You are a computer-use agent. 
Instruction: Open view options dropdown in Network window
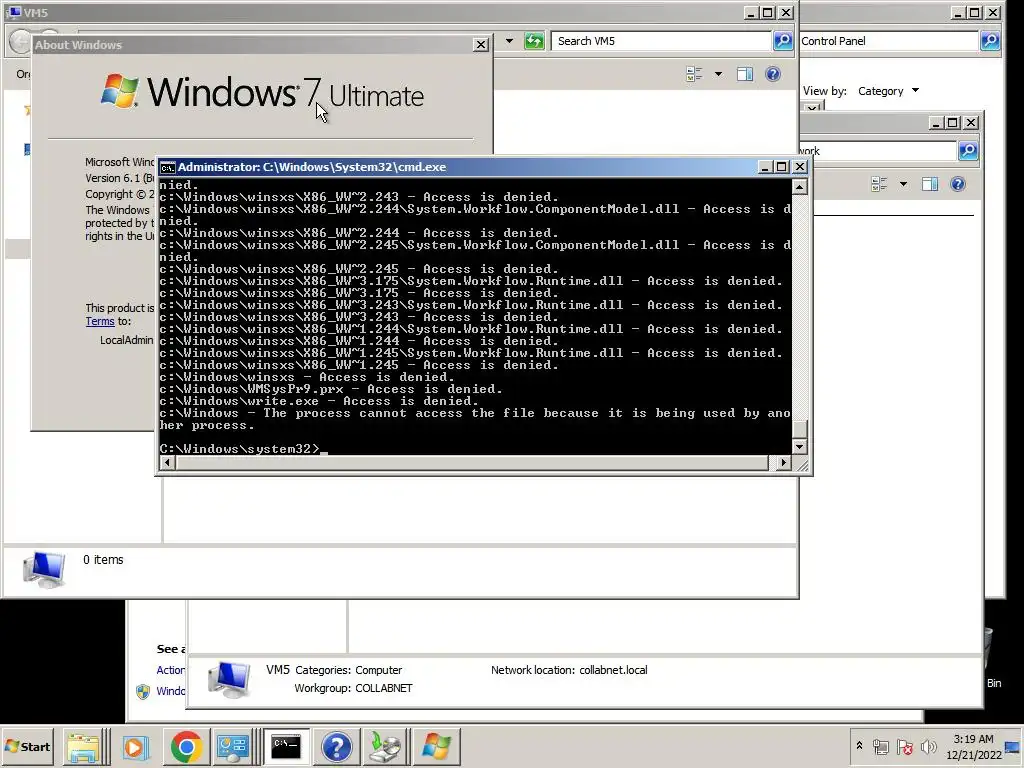(903, 184)
